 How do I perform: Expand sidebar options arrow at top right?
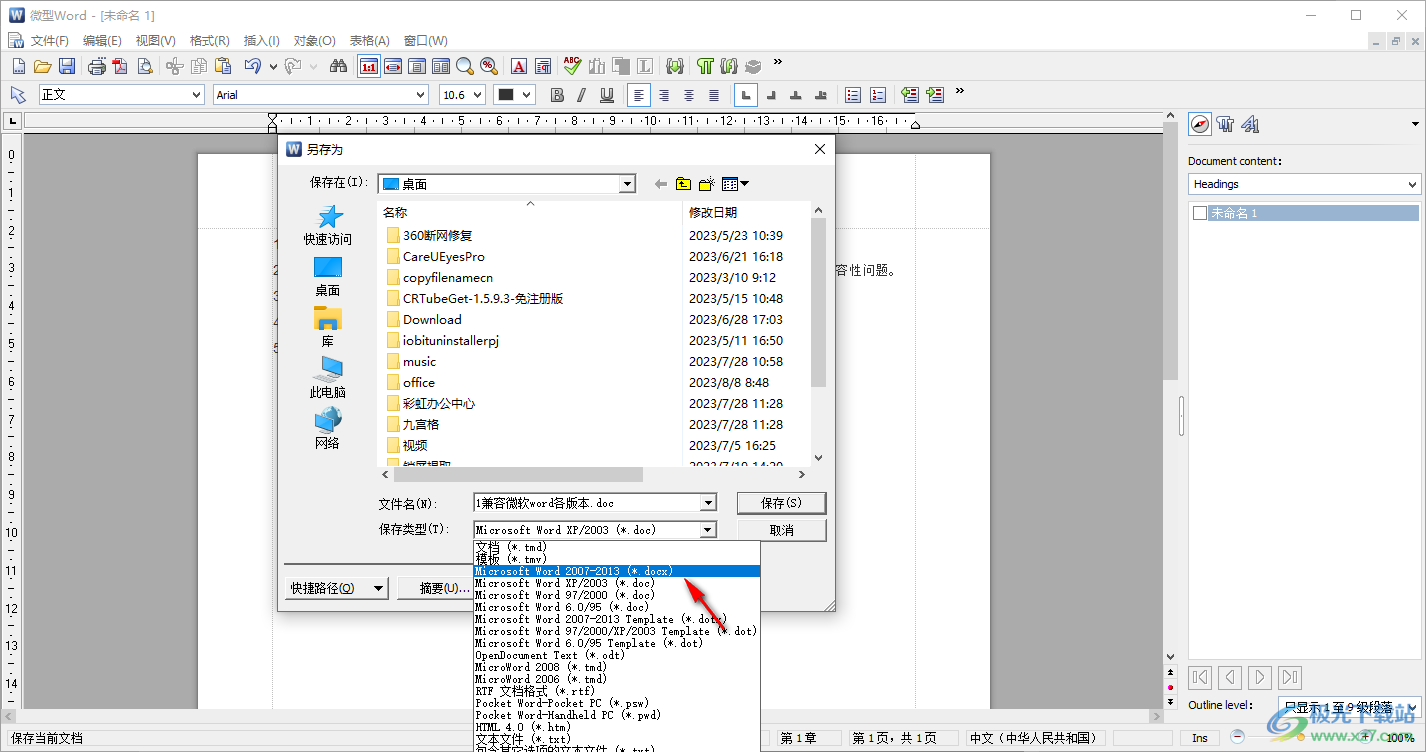tap(1415, 124)
